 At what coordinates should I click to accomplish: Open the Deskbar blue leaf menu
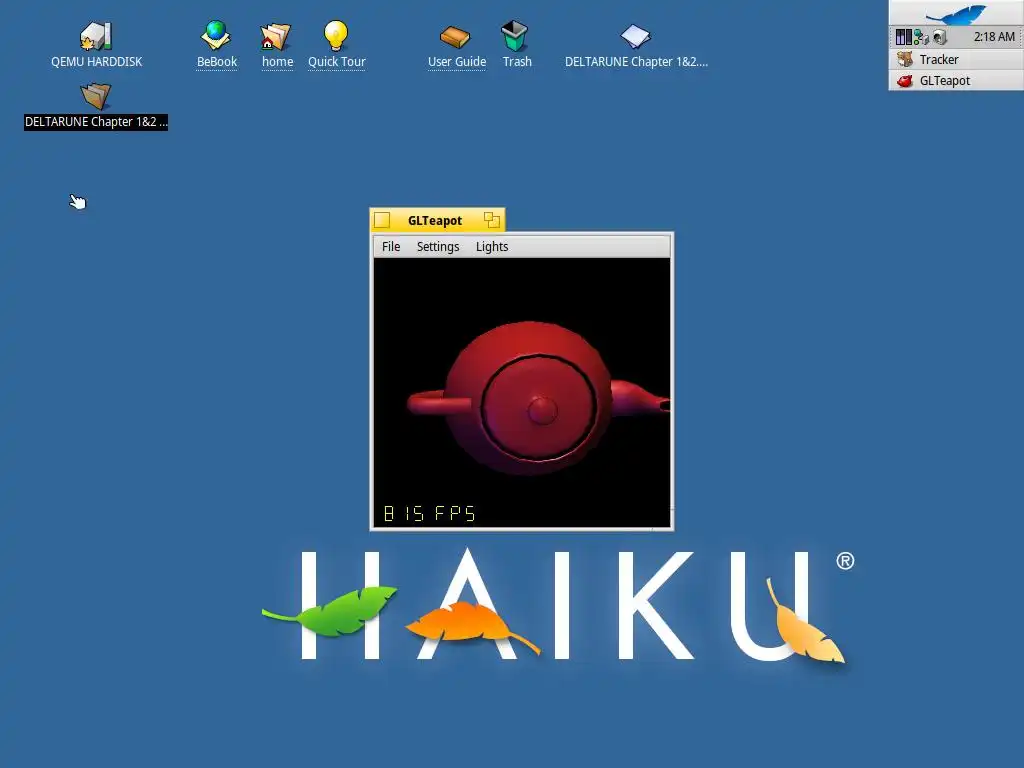click(x=956, y=13)
